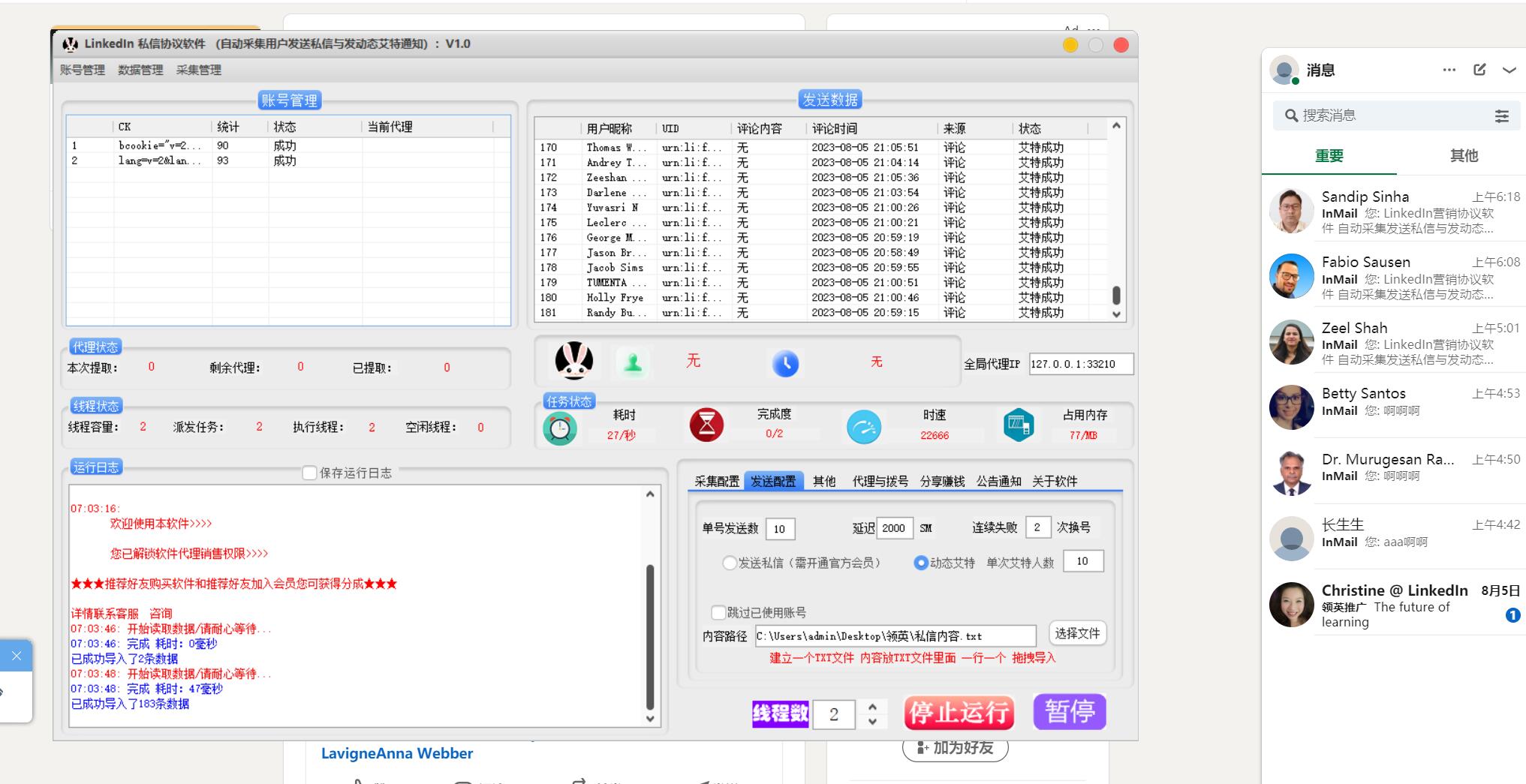
Task: Enable the 保存运行日志 checkbox
Action: point(309,473)
